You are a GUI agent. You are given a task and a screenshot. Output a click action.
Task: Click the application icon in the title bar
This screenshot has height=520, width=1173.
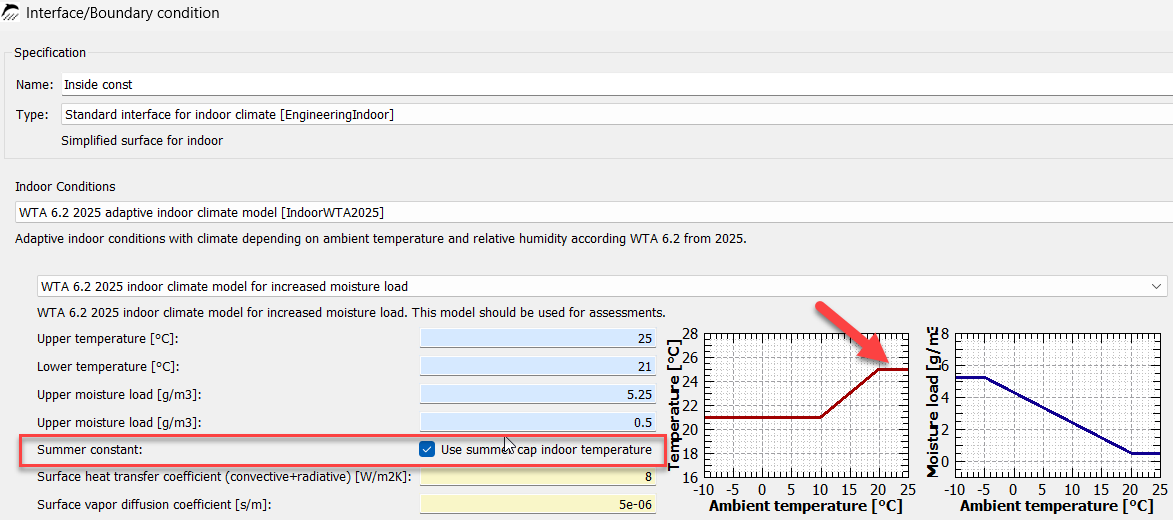pos(10,13)
